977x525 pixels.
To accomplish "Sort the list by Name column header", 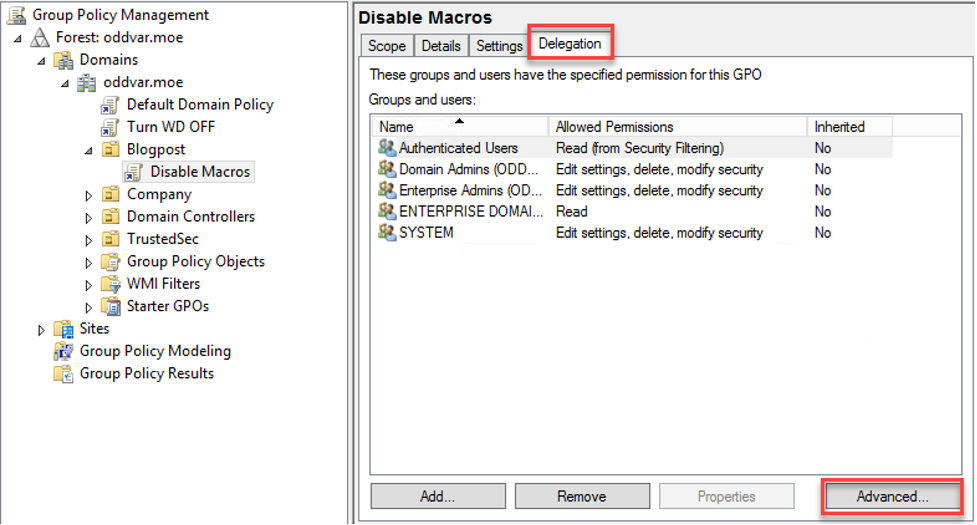I will coord(460,126).
